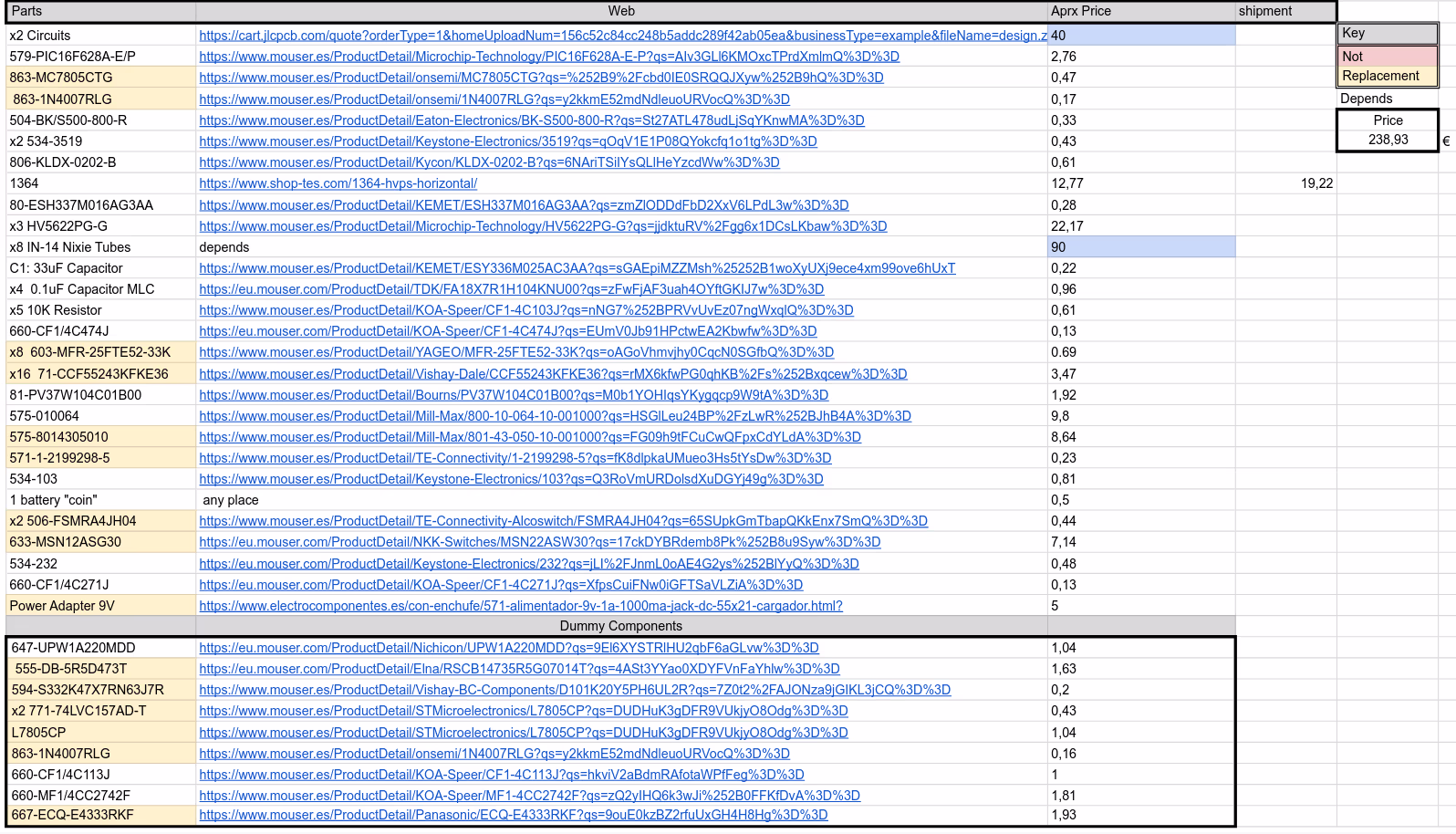Select the total price cell 238,93
This screenshot has height=834, width=1456.
[x=1387, y=140]
